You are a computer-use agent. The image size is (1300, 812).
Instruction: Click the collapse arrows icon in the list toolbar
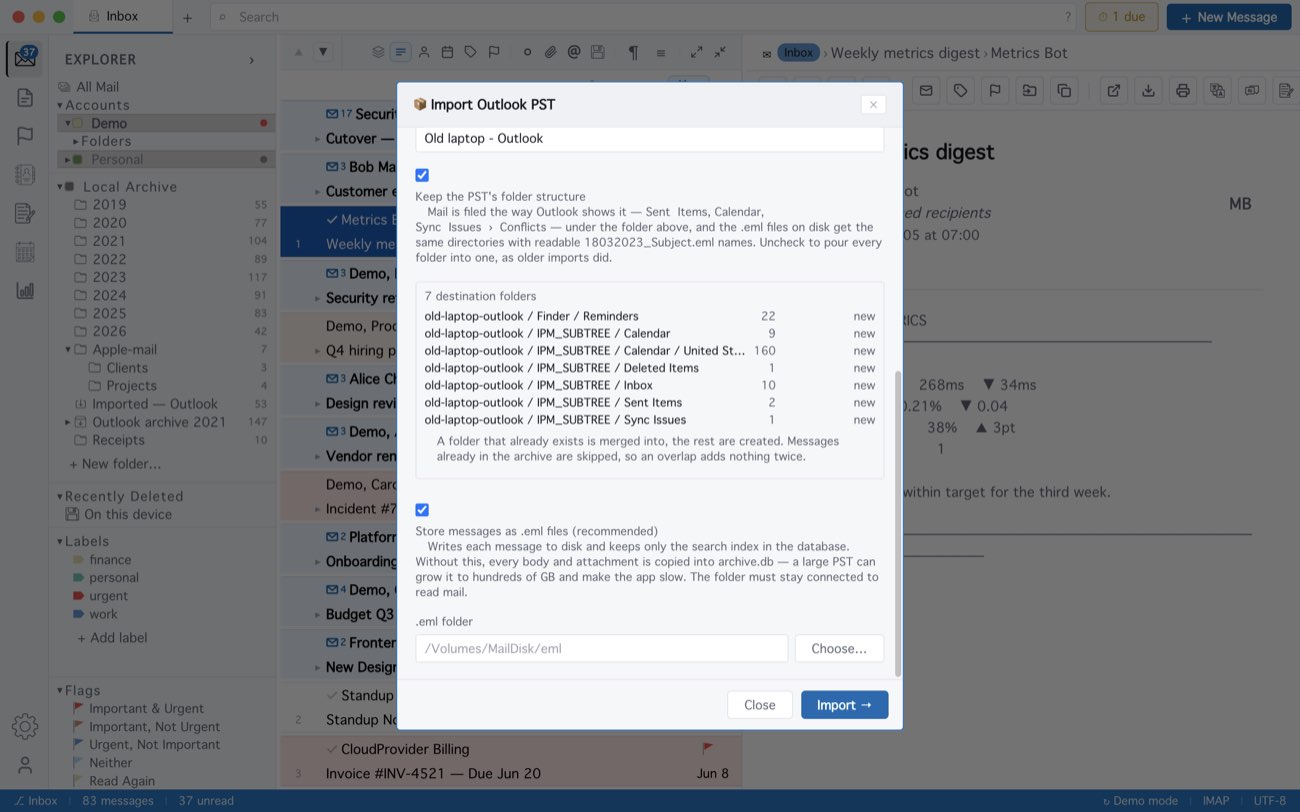720,52
